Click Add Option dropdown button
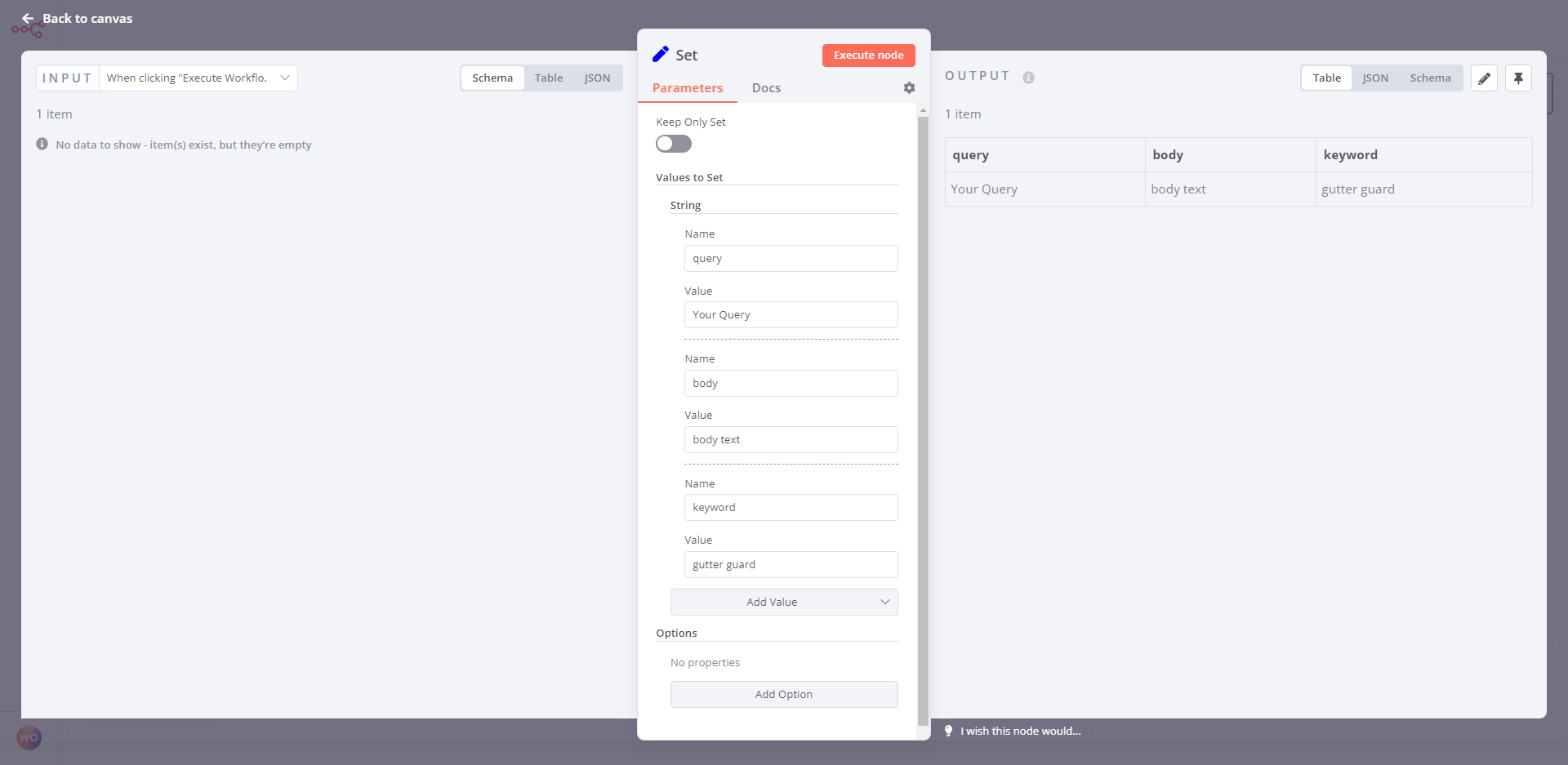 (x=784, y=695)
